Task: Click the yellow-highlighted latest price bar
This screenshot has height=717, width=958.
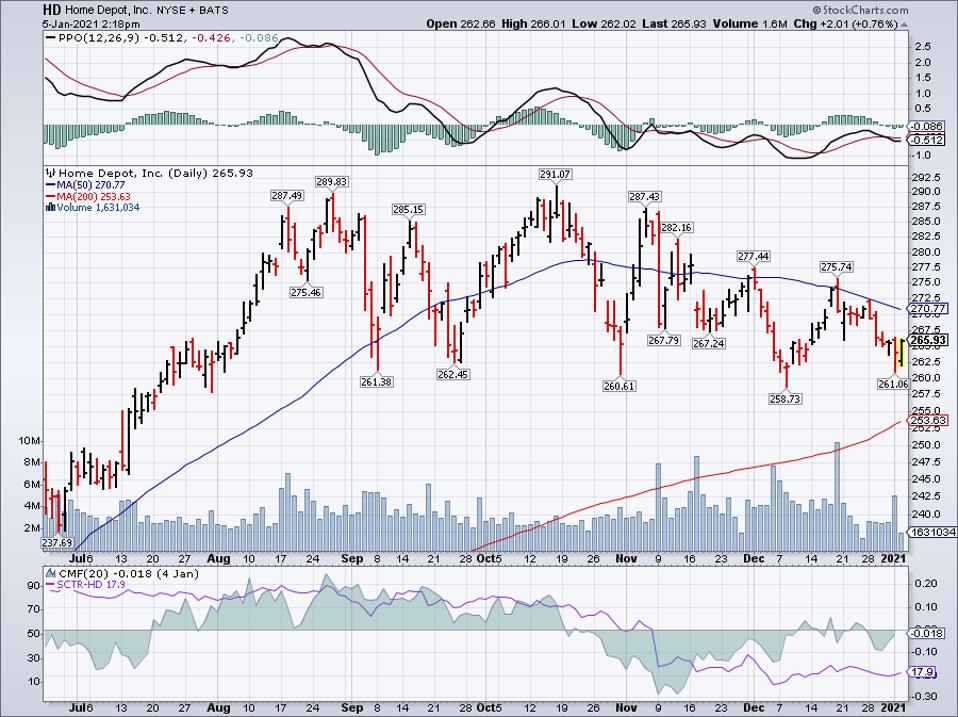Action: (901, 352)
